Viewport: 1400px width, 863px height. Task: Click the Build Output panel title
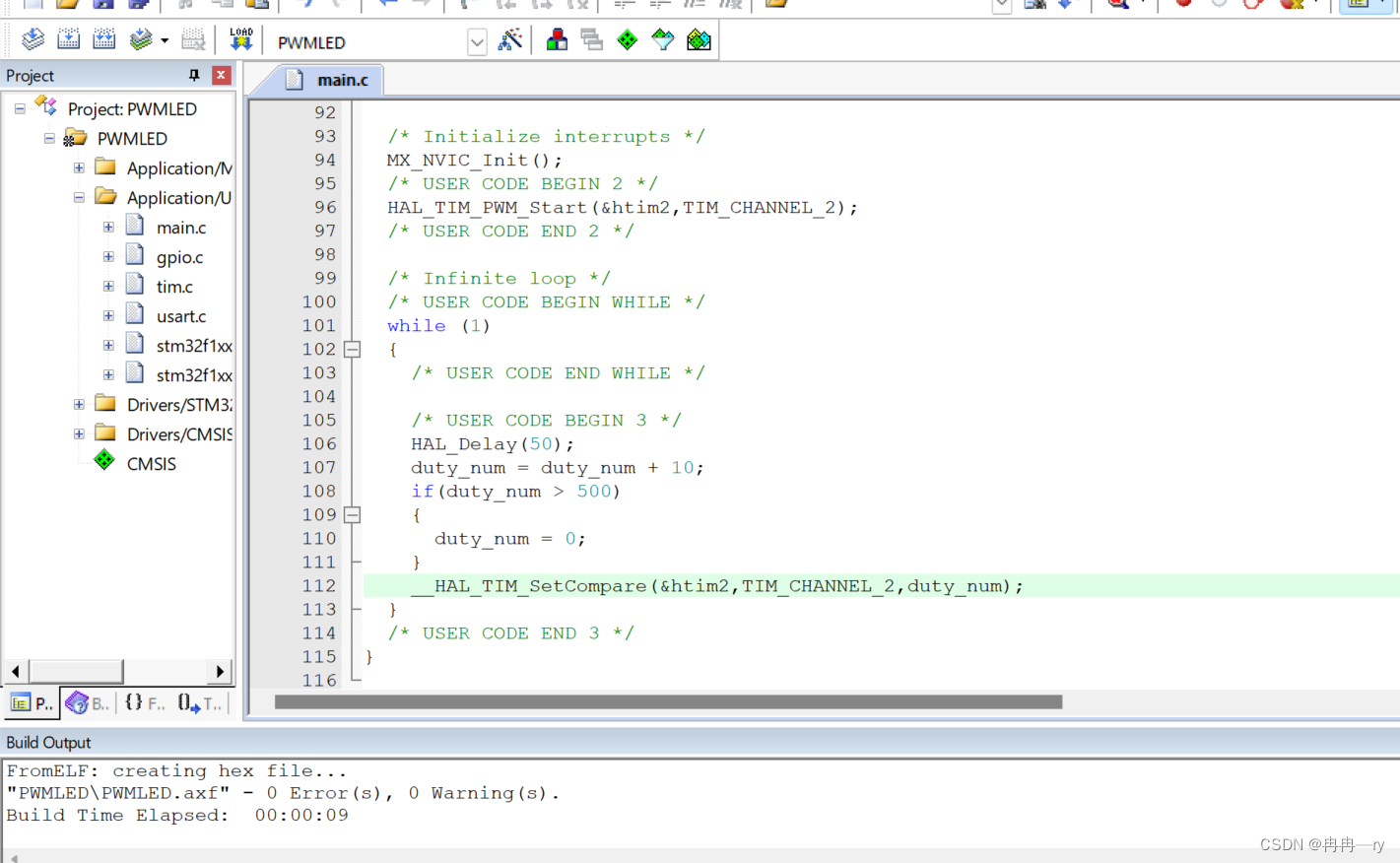[x=48, y=743]
